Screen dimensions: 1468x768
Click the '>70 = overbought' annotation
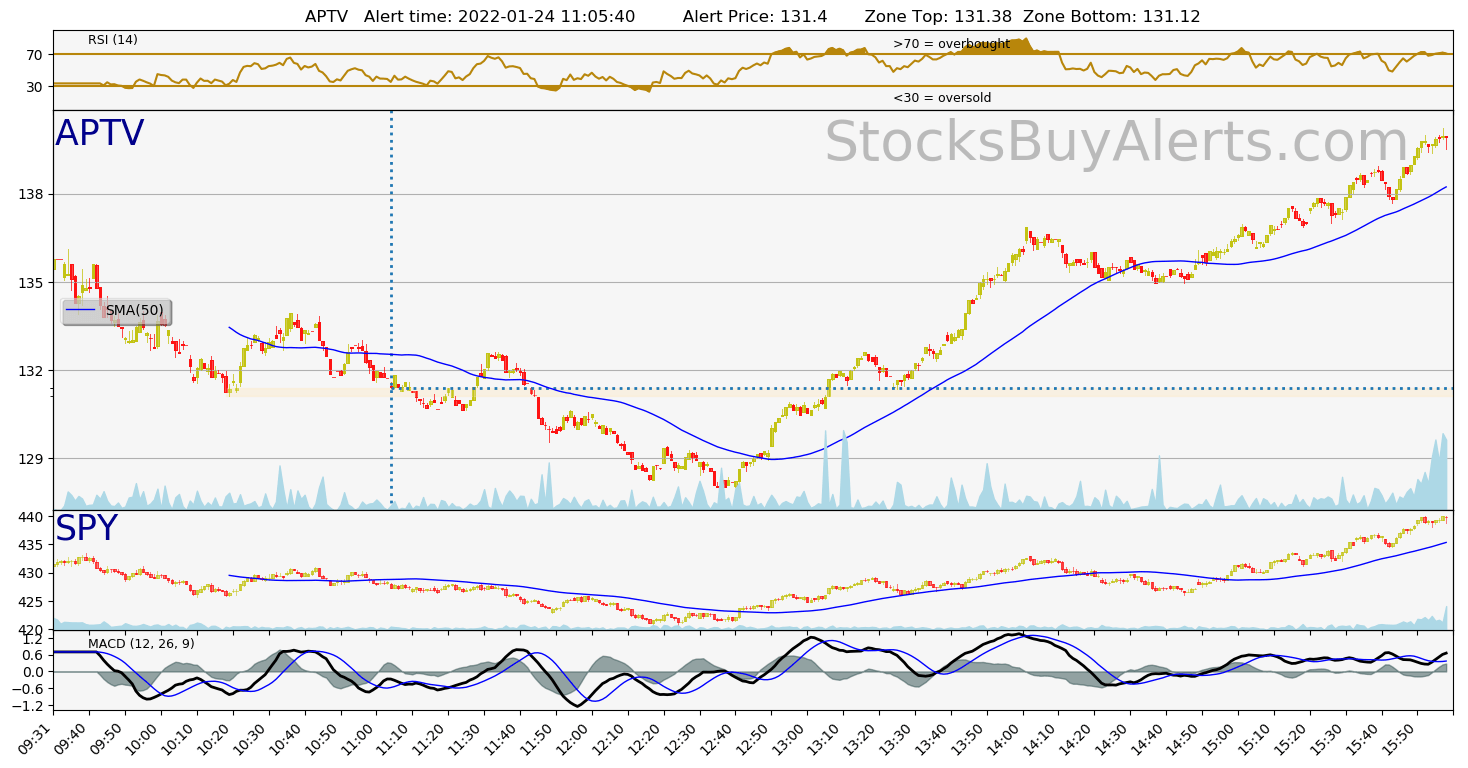951,44
